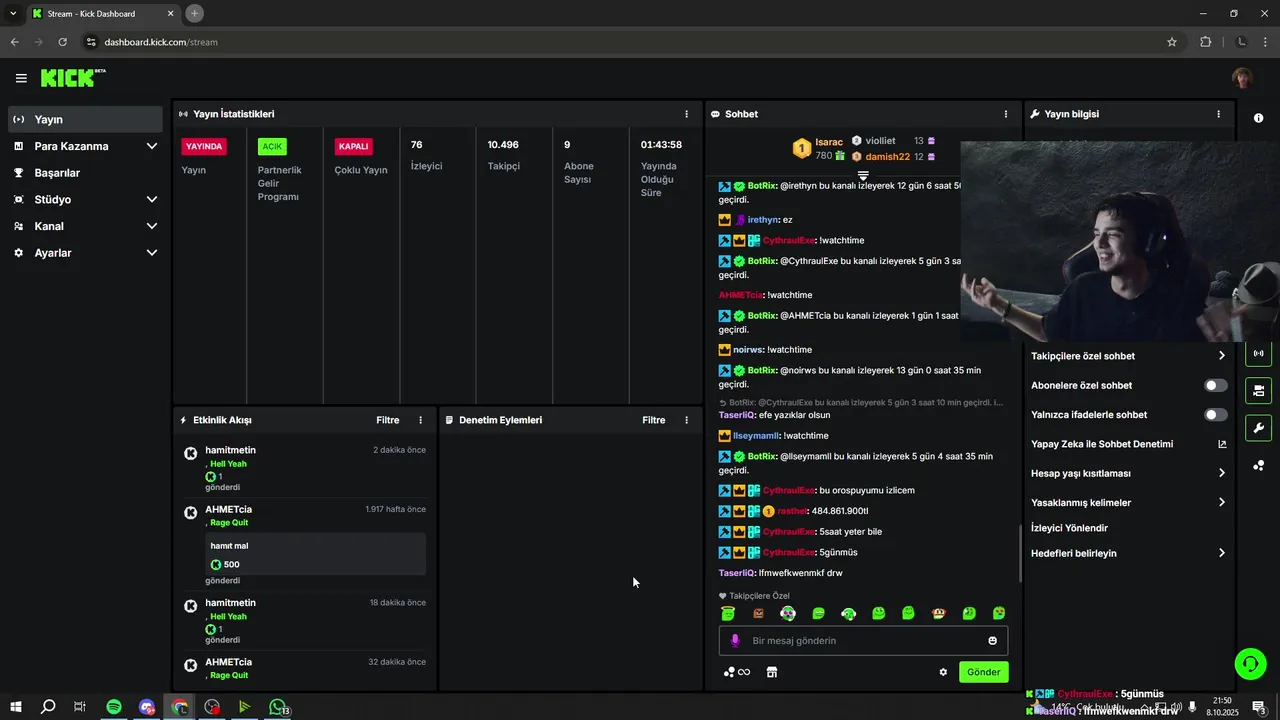Focus the Bir mesaj gönderin input
Viewport: 1280px width, 720px height.
pos(863,641)
